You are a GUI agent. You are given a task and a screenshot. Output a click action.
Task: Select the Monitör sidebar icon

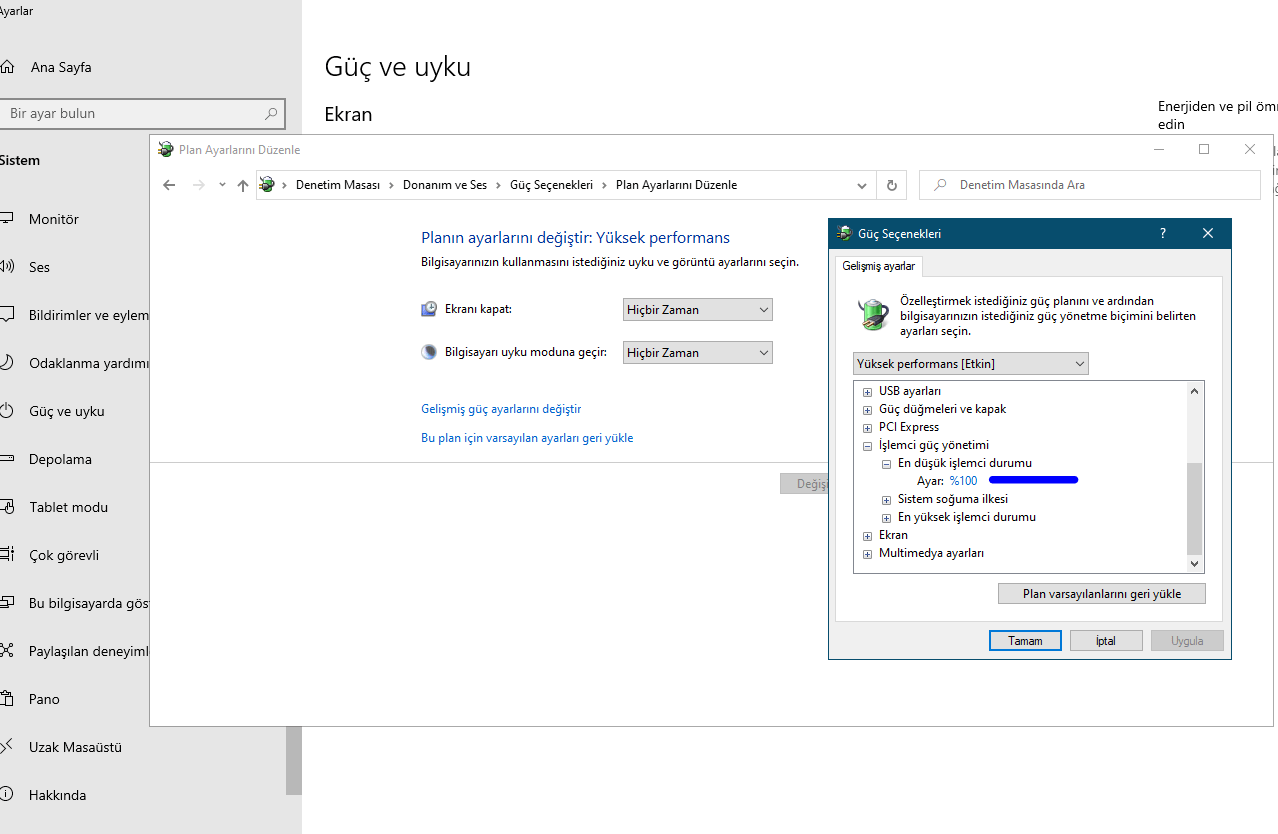[7, 219]
